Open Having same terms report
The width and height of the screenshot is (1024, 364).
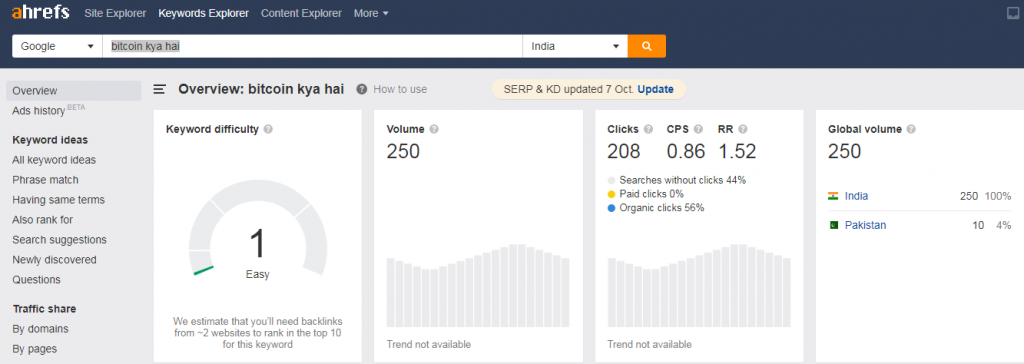[59, 199]
